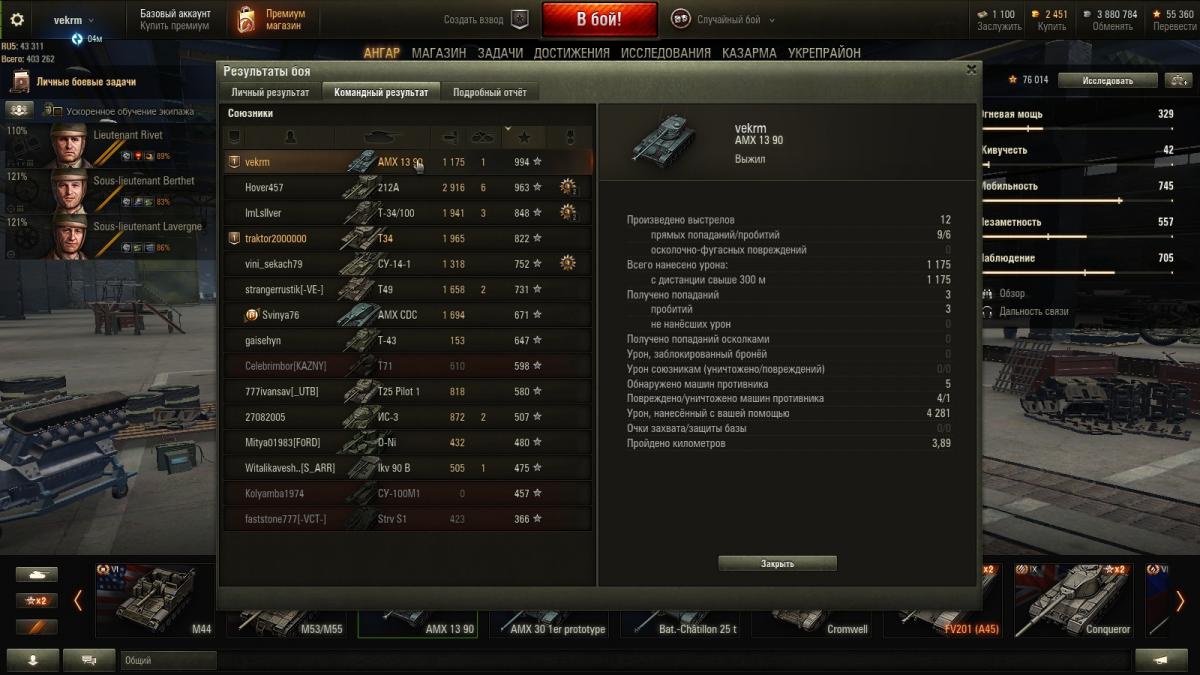Toggle the x2 experience tank filter
Viewport: 1200px width, 675px height.
(36, 601)
